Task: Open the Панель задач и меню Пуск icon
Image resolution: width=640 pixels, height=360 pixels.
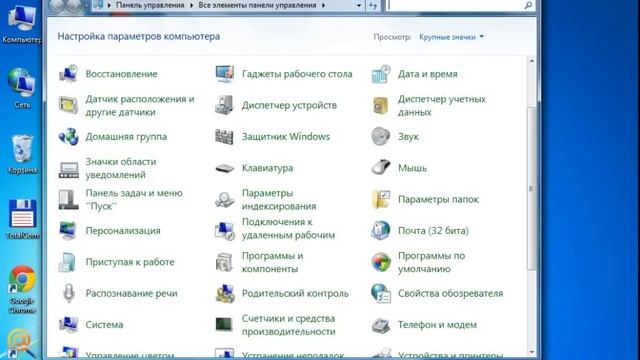Action: (x=68, y=200)
